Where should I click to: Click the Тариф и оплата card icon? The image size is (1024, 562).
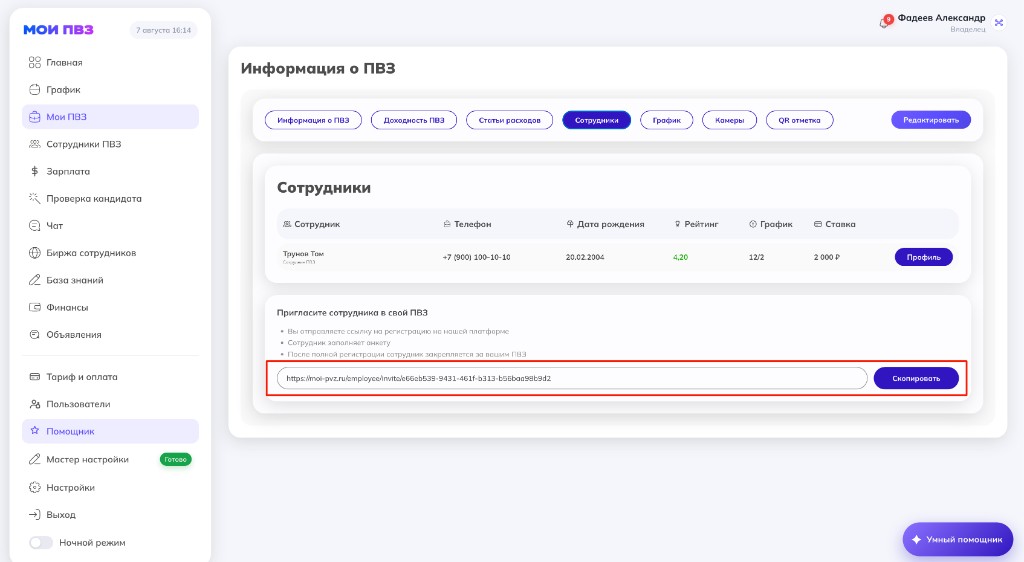point(35,377)
